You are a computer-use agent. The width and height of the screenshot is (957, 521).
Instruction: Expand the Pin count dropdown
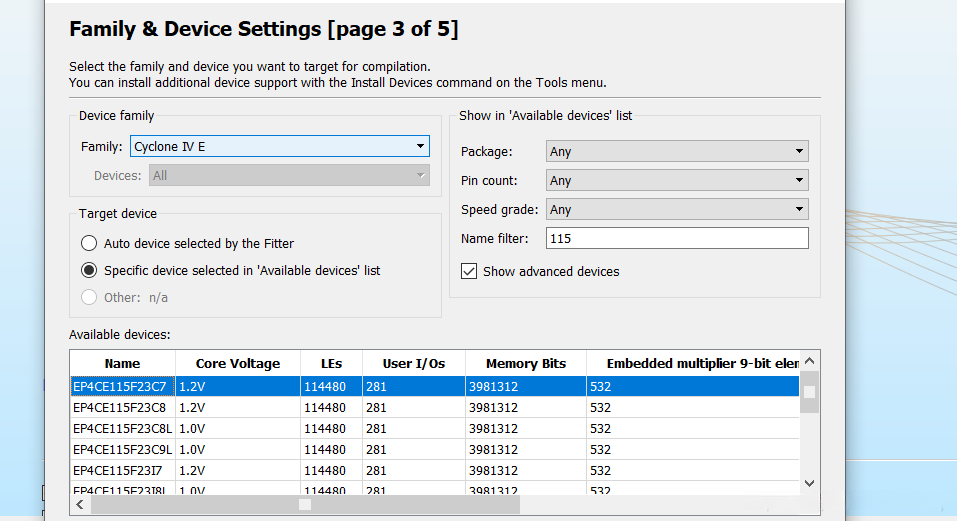click(x=677, y=181)
